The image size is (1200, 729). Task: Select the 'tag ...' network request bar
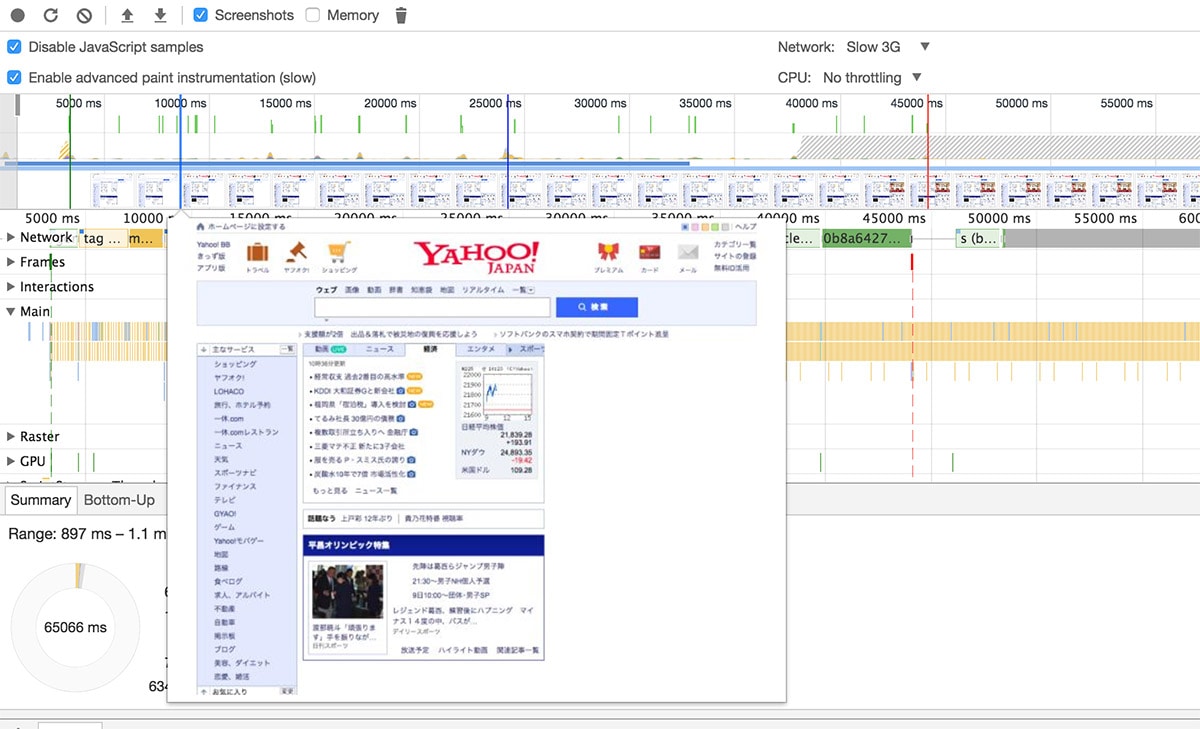[x=103, y=238]
